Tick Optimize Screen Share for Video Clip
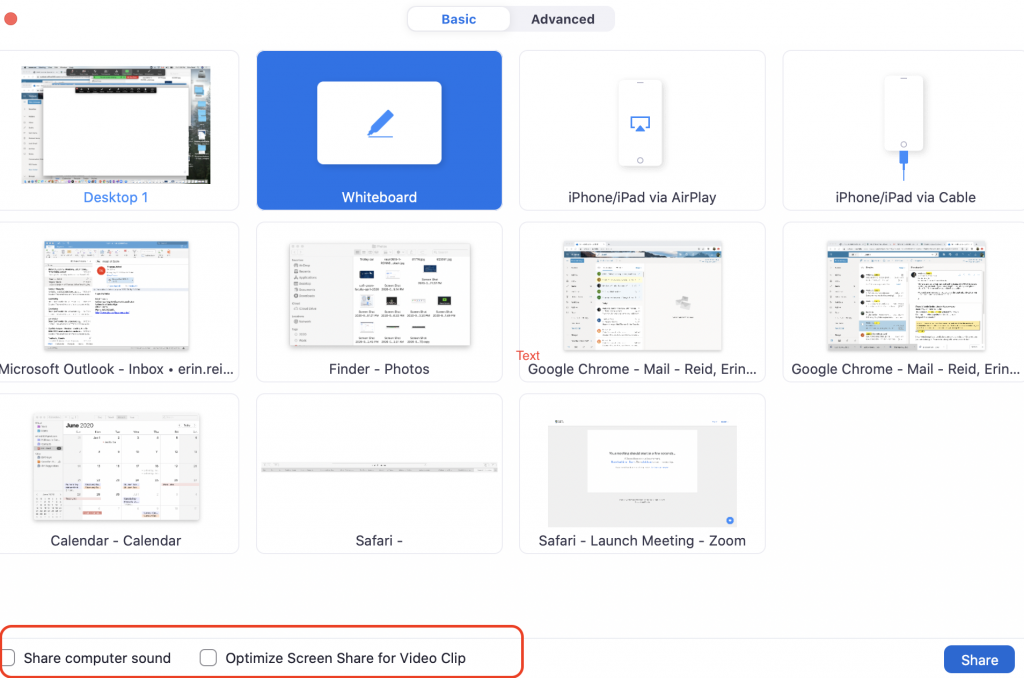The image size is (1024, 678). tap(208, 658)
